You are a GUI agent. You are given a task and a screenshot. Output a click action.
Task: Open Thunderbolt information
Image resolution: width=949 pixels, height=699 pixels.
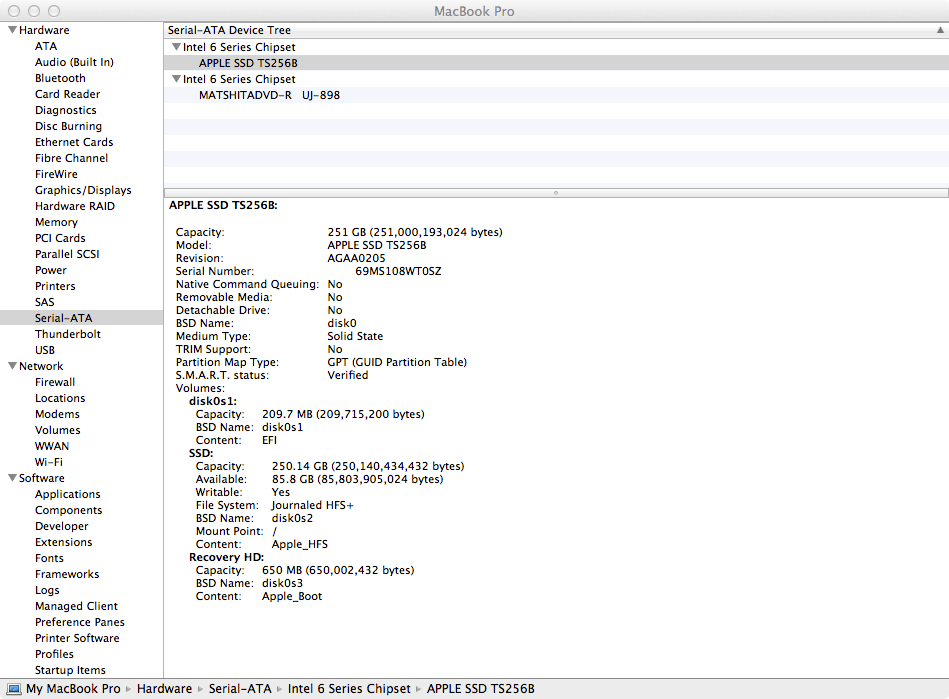pos(68,334)
